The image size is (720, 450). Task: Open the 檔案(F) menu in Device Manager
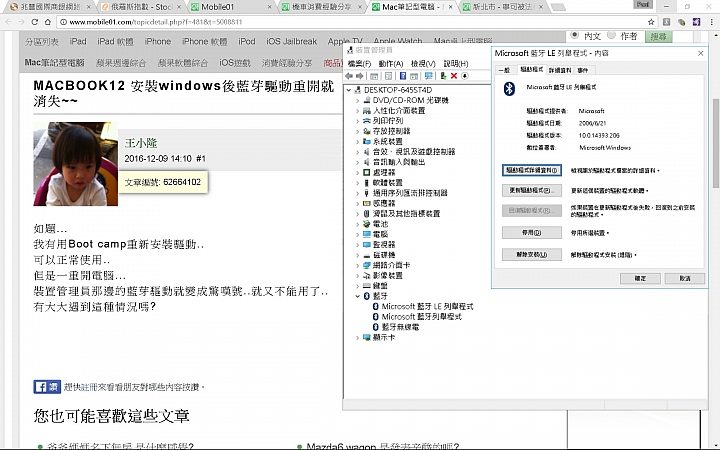pos(359,64)
